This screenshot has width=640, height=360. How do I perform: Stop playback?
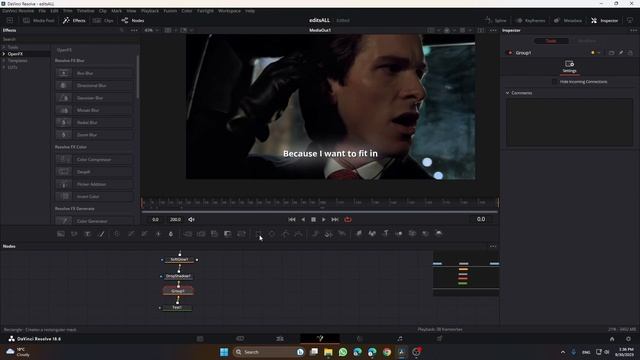(x=313, y=220)
